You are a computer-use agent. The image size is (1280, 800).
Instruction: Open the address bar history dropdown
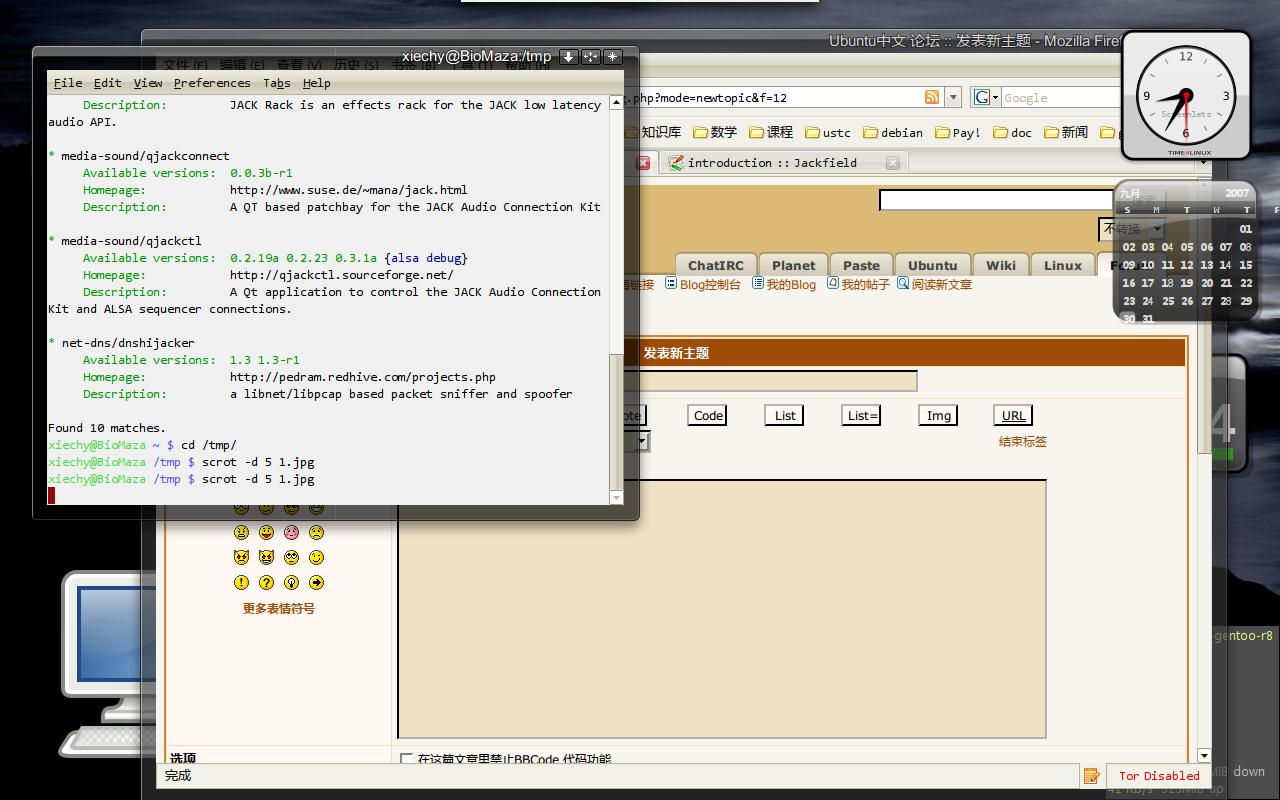(x=953, y=97)
